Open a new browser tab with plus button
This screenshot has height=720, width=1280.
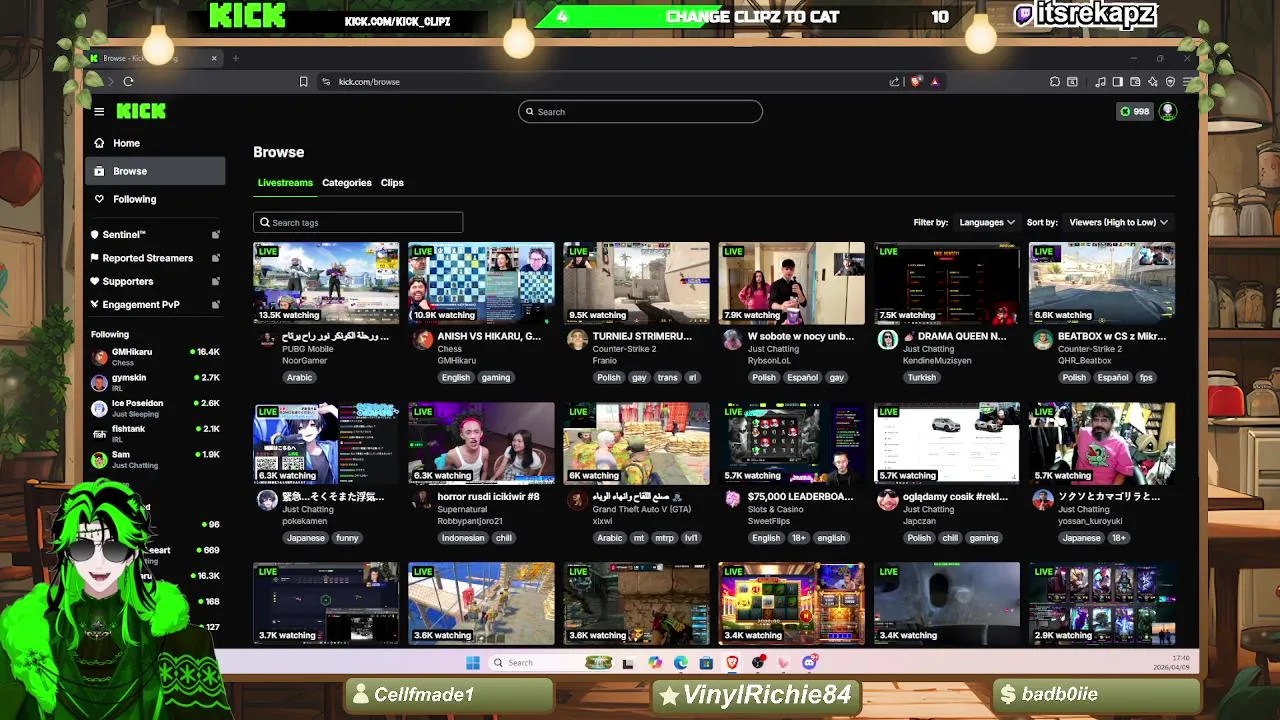(235, 58)
